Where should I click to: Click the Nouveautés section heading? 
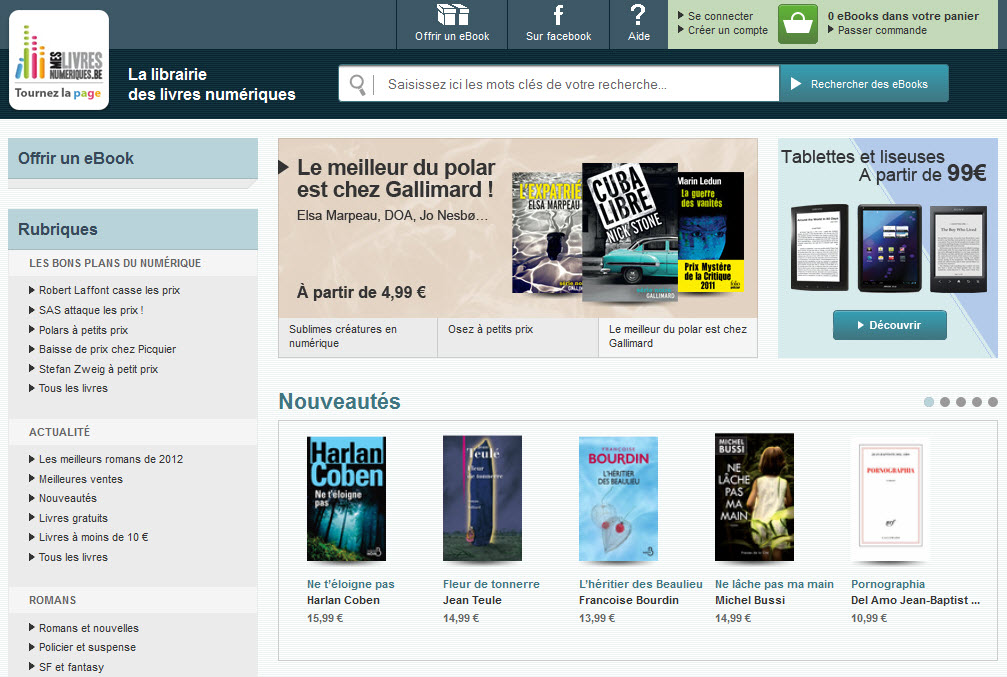pyautogui.click(x=340, y=401)
